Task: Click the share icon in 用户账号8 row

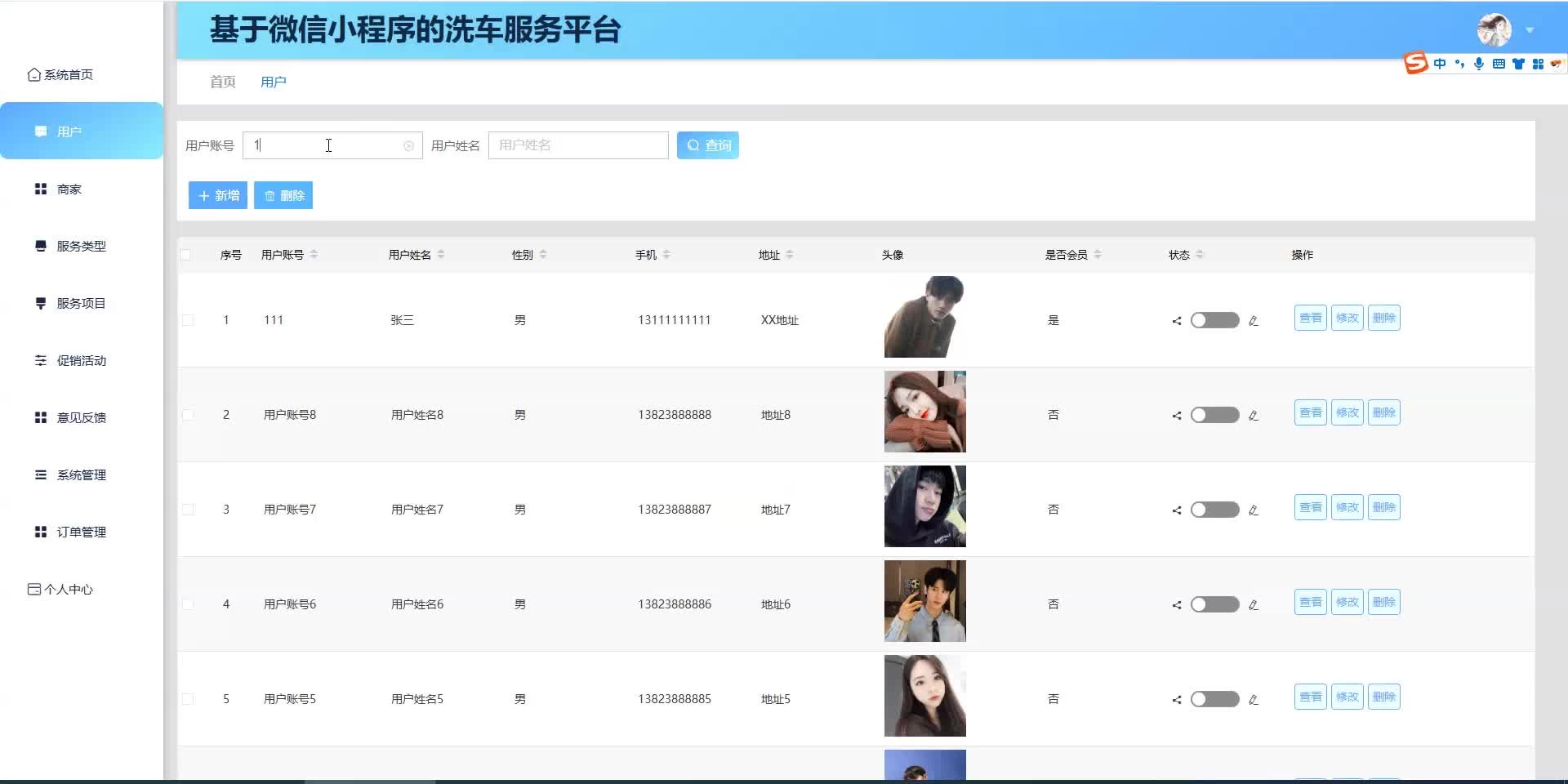Action: [x=1177, y=416]
